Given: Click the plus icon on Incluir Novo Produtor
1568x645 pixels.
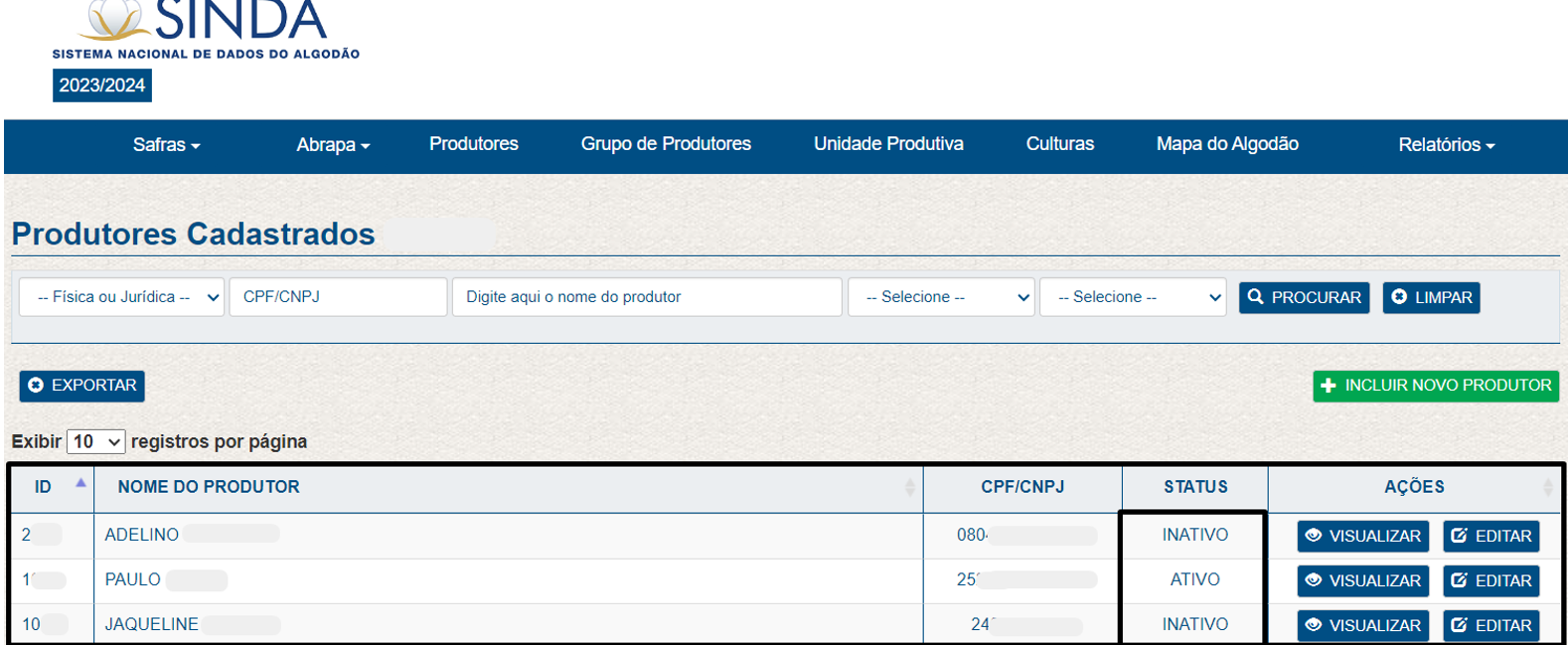Looking at the screenshot, I should (1329, 386).
